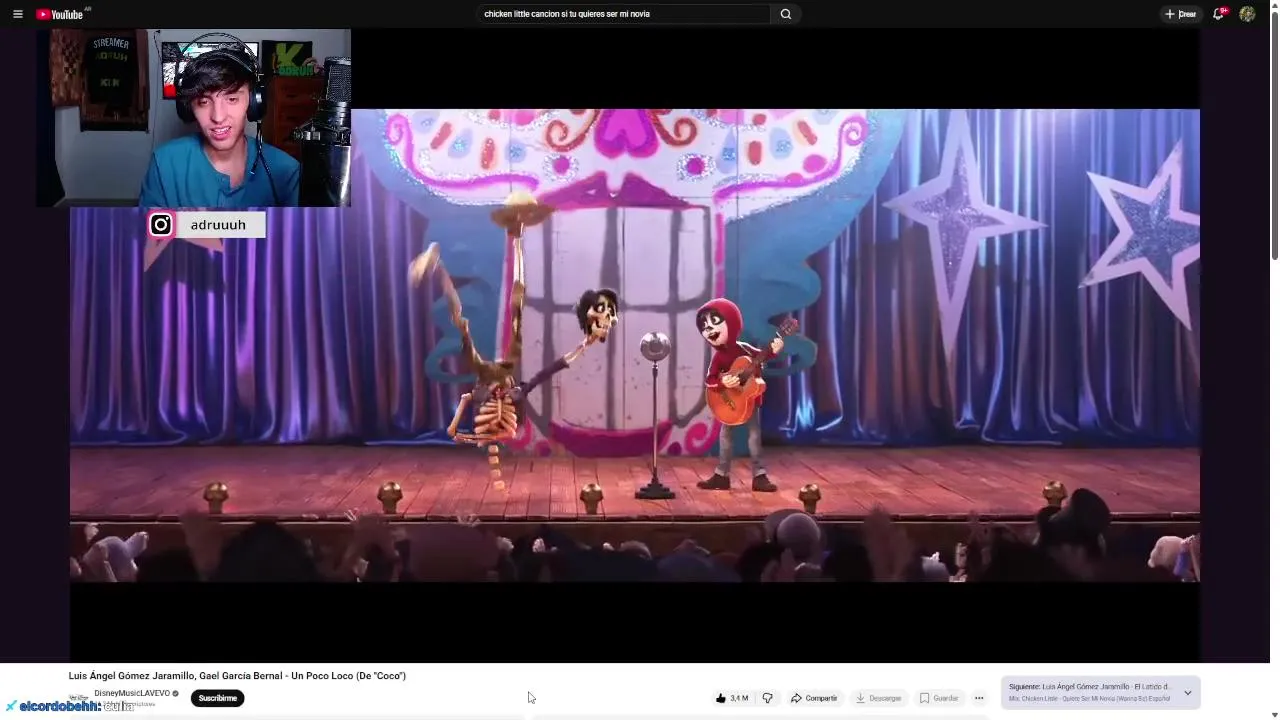1280x720 pixels.
Task: Open the DisneyMusicLAVEVO channel name
Action: click(132, 693)
